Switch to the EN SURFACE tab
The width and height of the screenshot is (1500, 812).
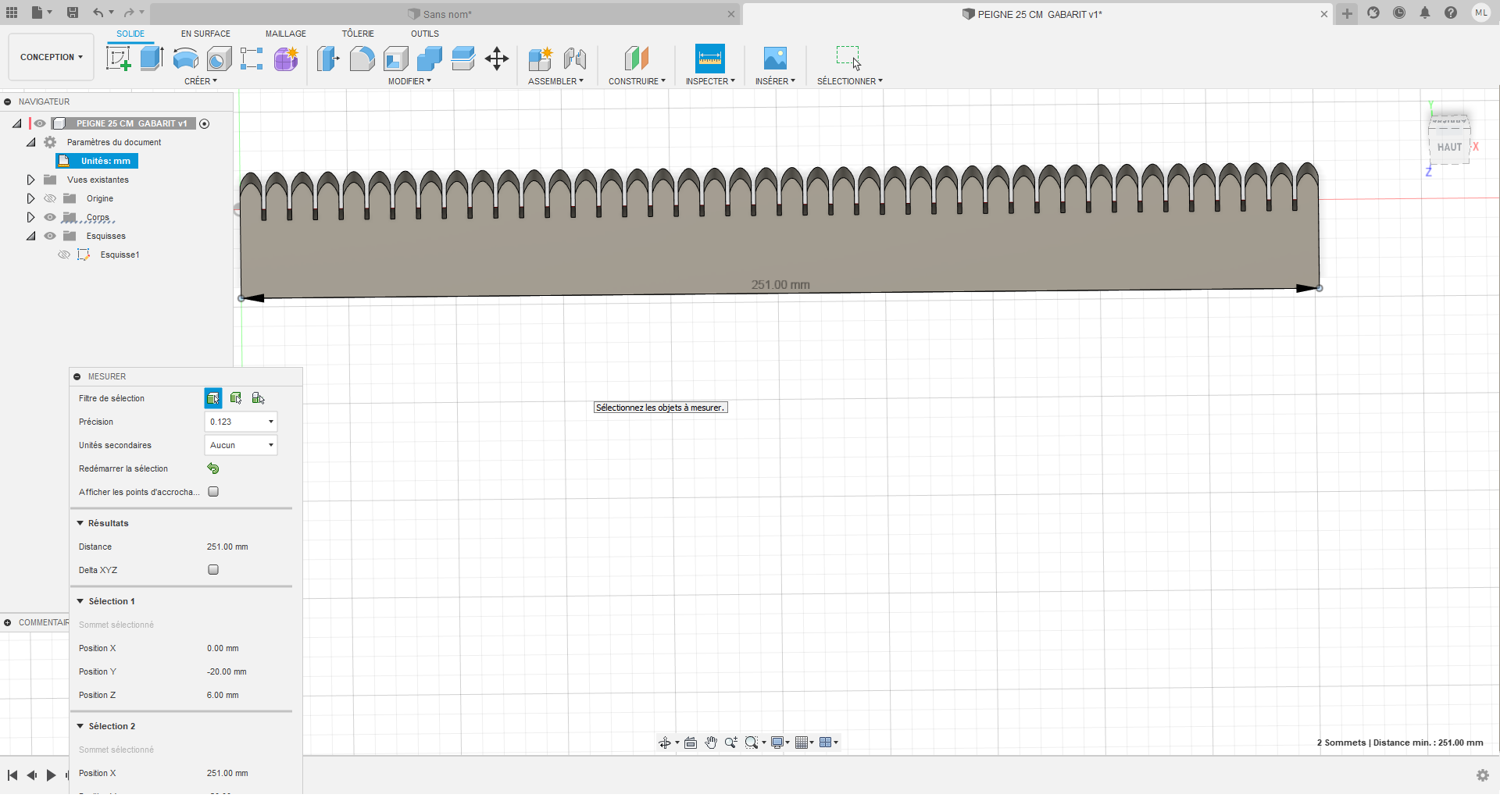tap(205, 34)
